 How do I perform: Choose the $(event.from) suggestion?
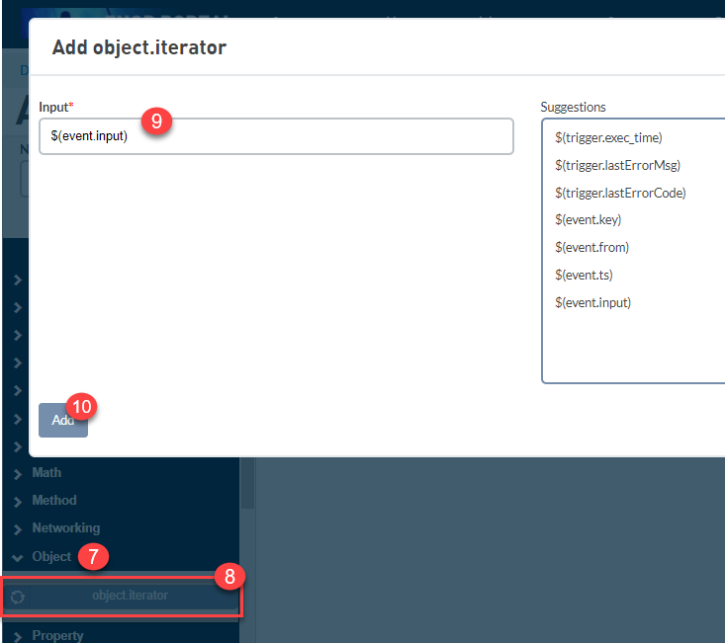[x=592, y=247]
